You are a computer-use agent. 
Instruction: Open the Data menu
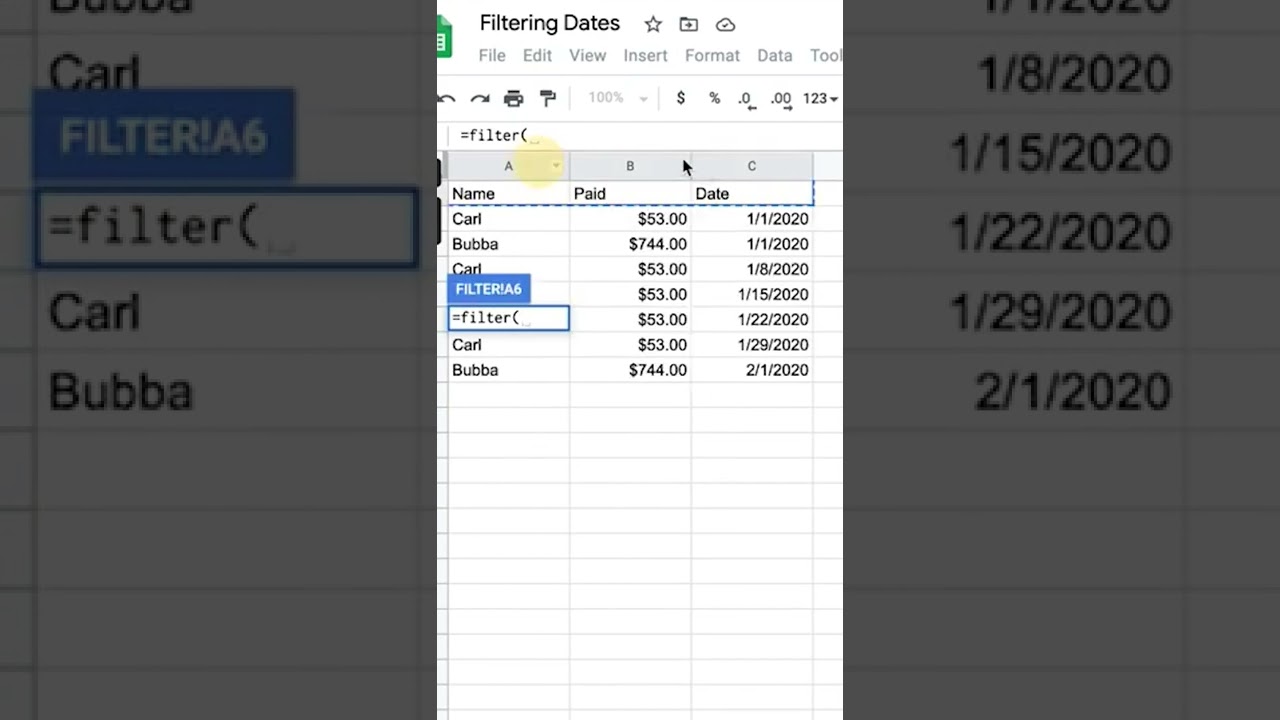click(774, 56)
